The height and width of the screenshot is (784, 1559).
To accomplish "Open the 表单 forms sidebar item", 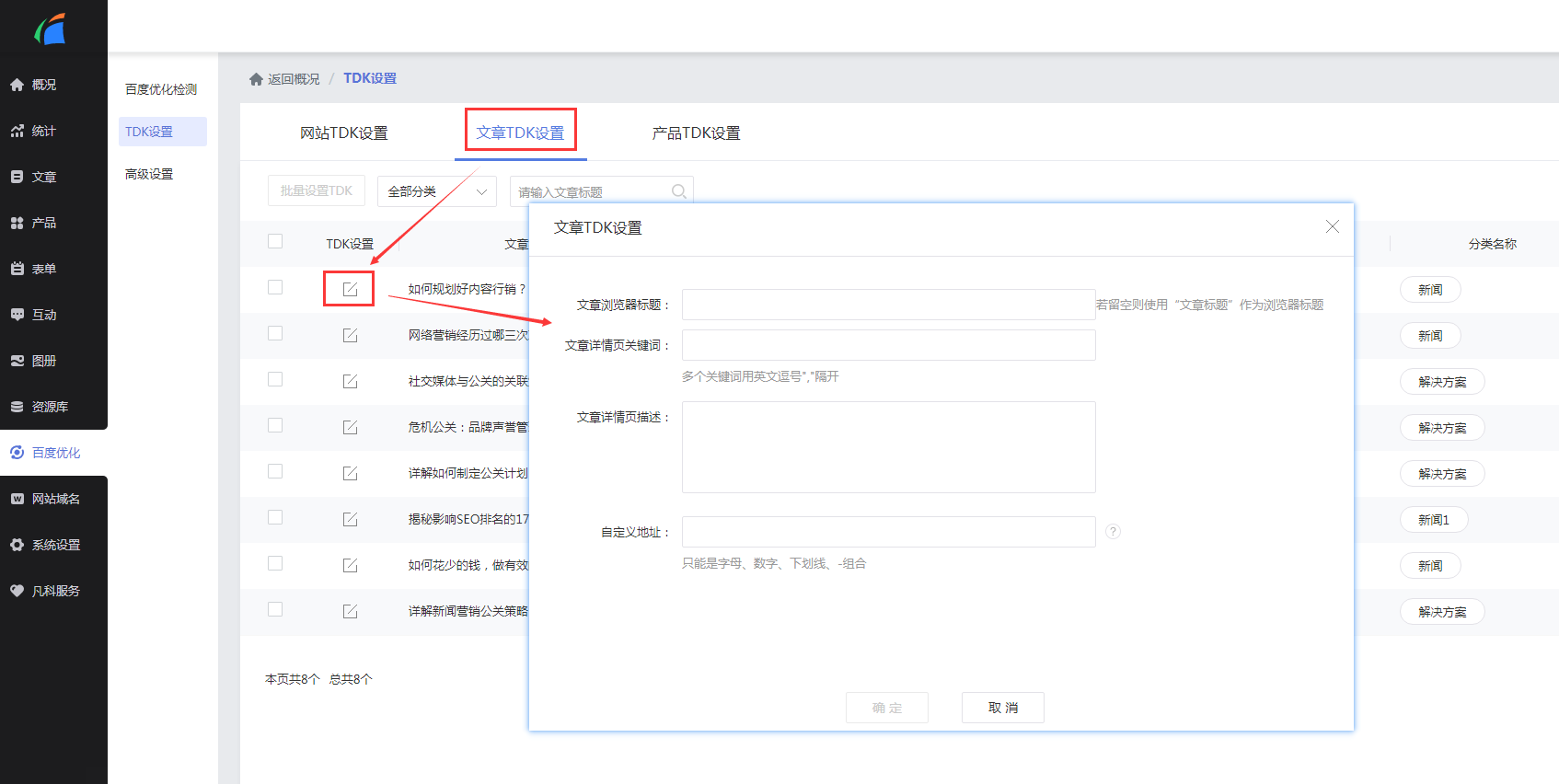I will [x=53, y=269].
